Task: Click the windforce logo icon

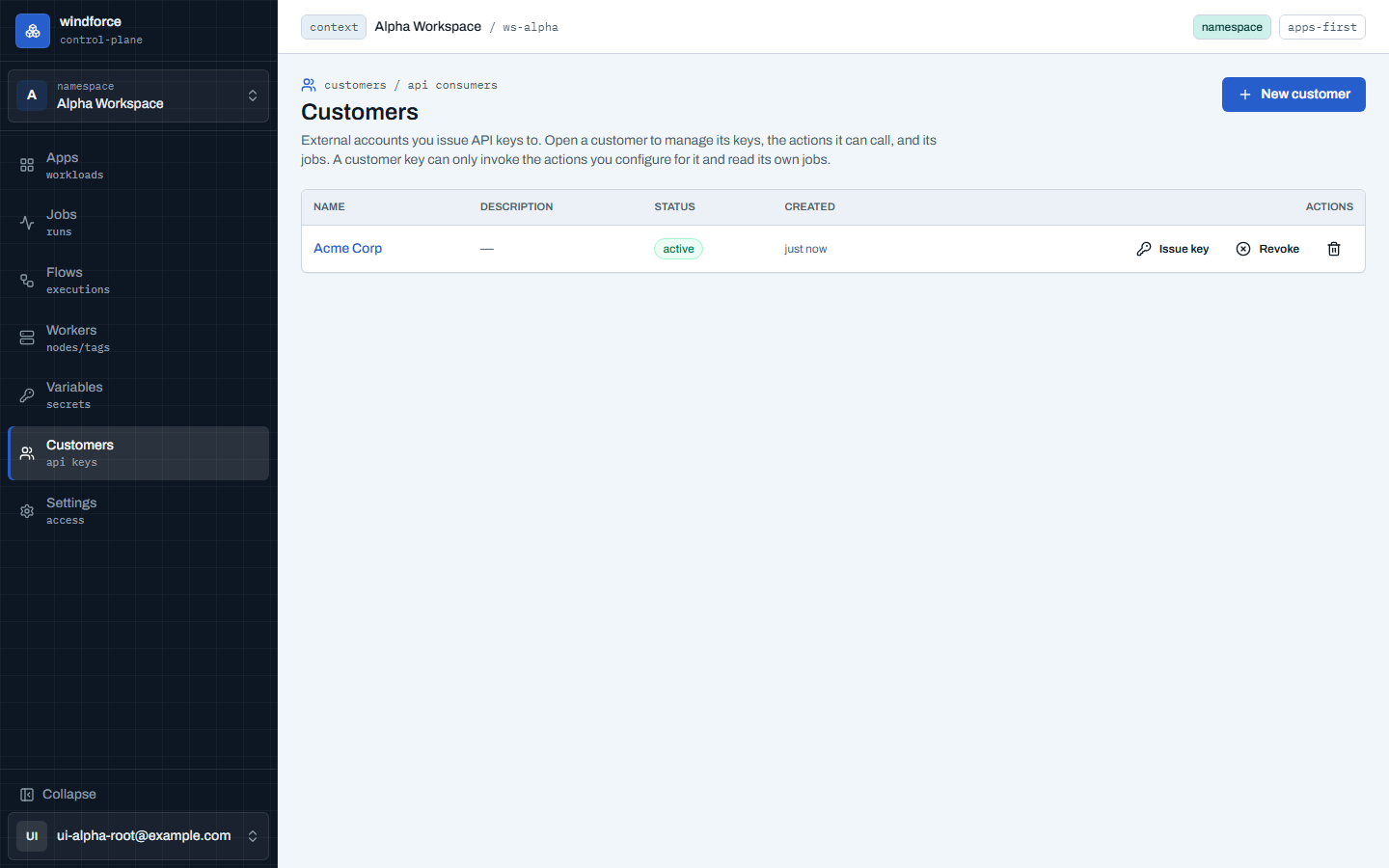Action: tap(32, 31)
